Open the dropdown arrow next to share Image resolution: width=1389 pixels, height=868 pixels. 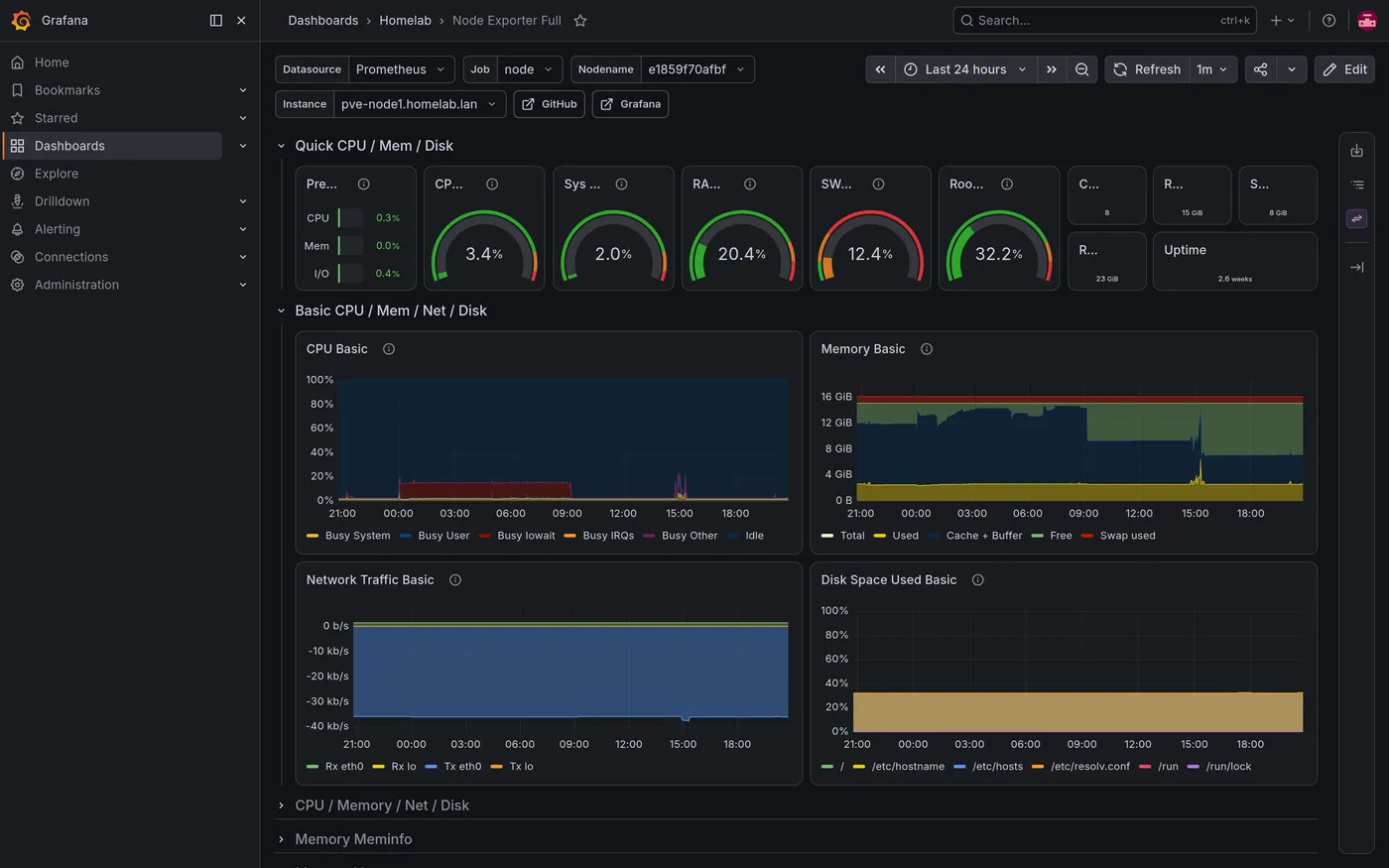click(x=1291, y=69)
